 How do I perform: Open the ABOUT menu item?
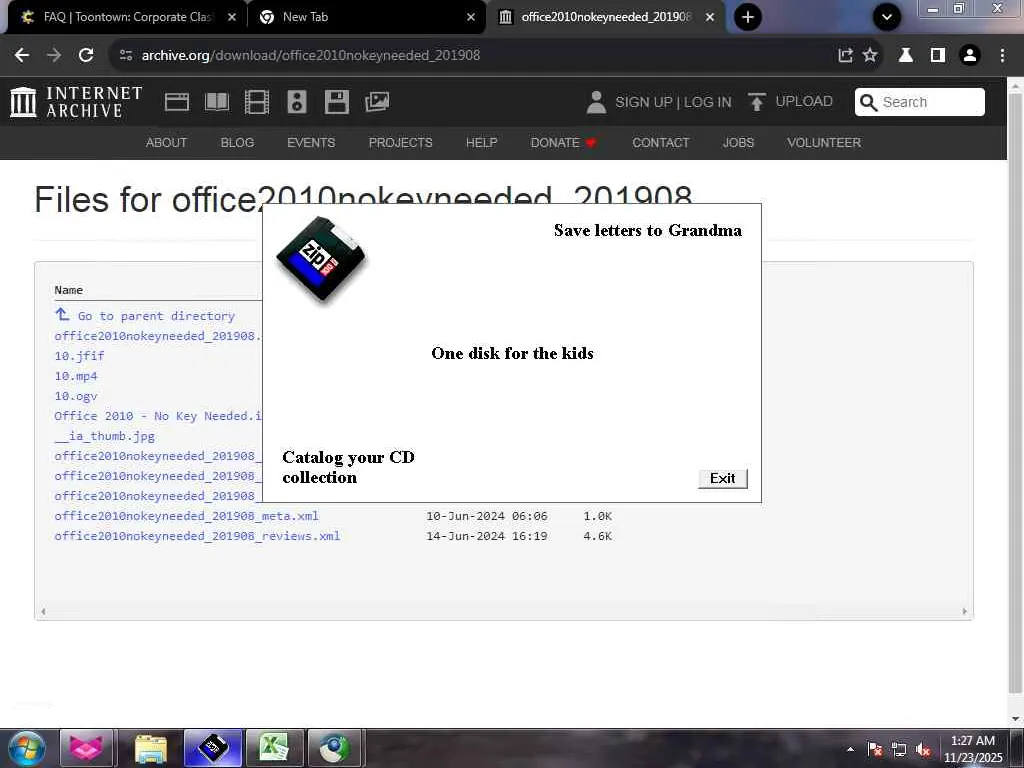click(x=166, y=142)
